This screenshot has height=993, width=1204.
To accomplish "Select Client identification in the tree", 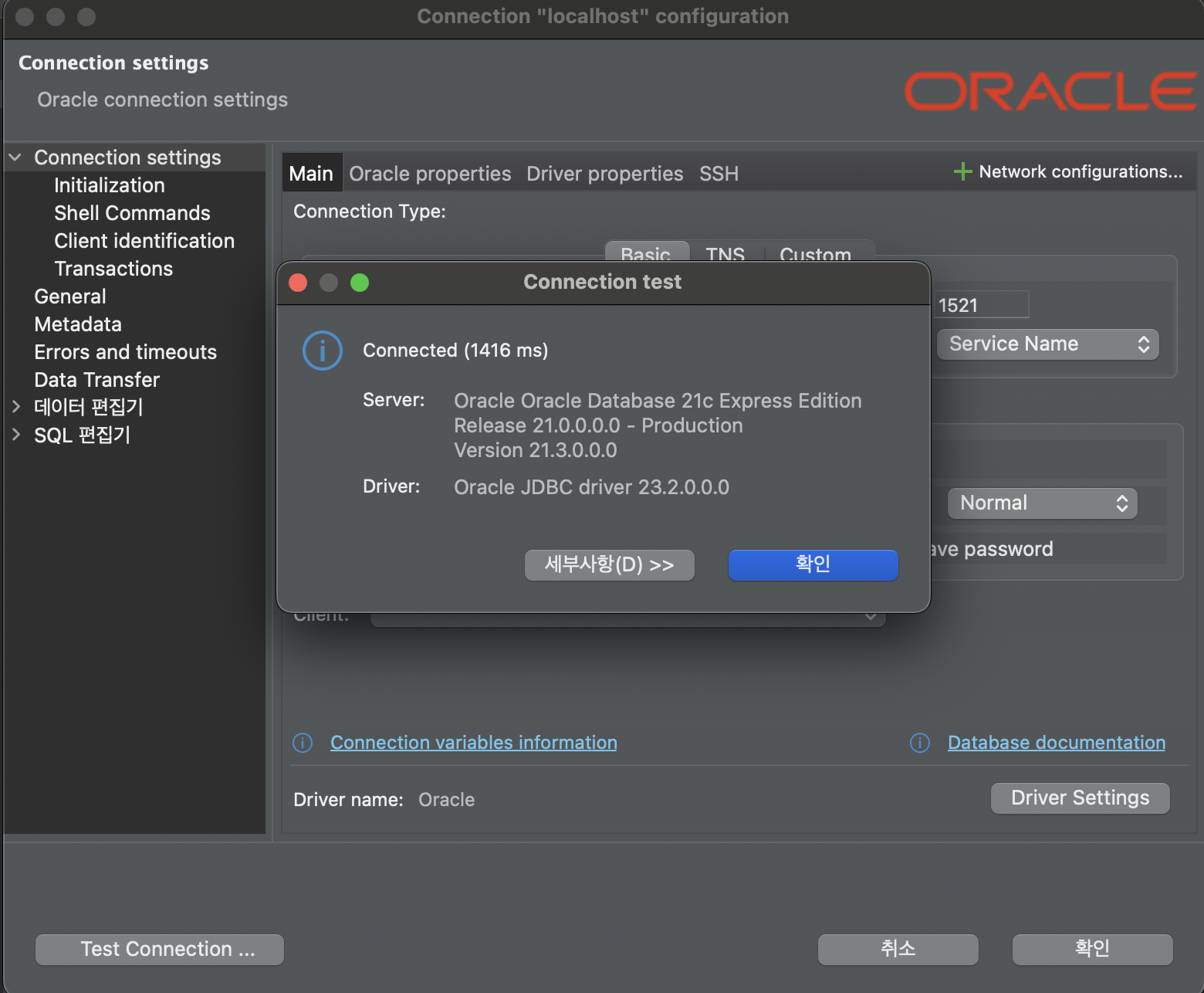I will click(x=144, y=241).
